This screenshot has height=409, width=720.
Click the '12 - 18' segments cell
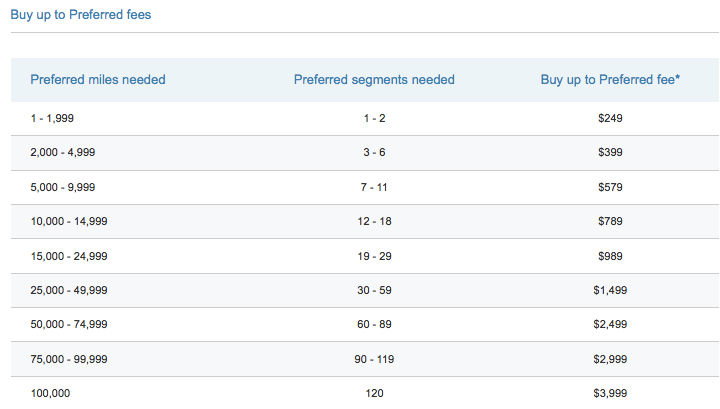click(374, 221)
